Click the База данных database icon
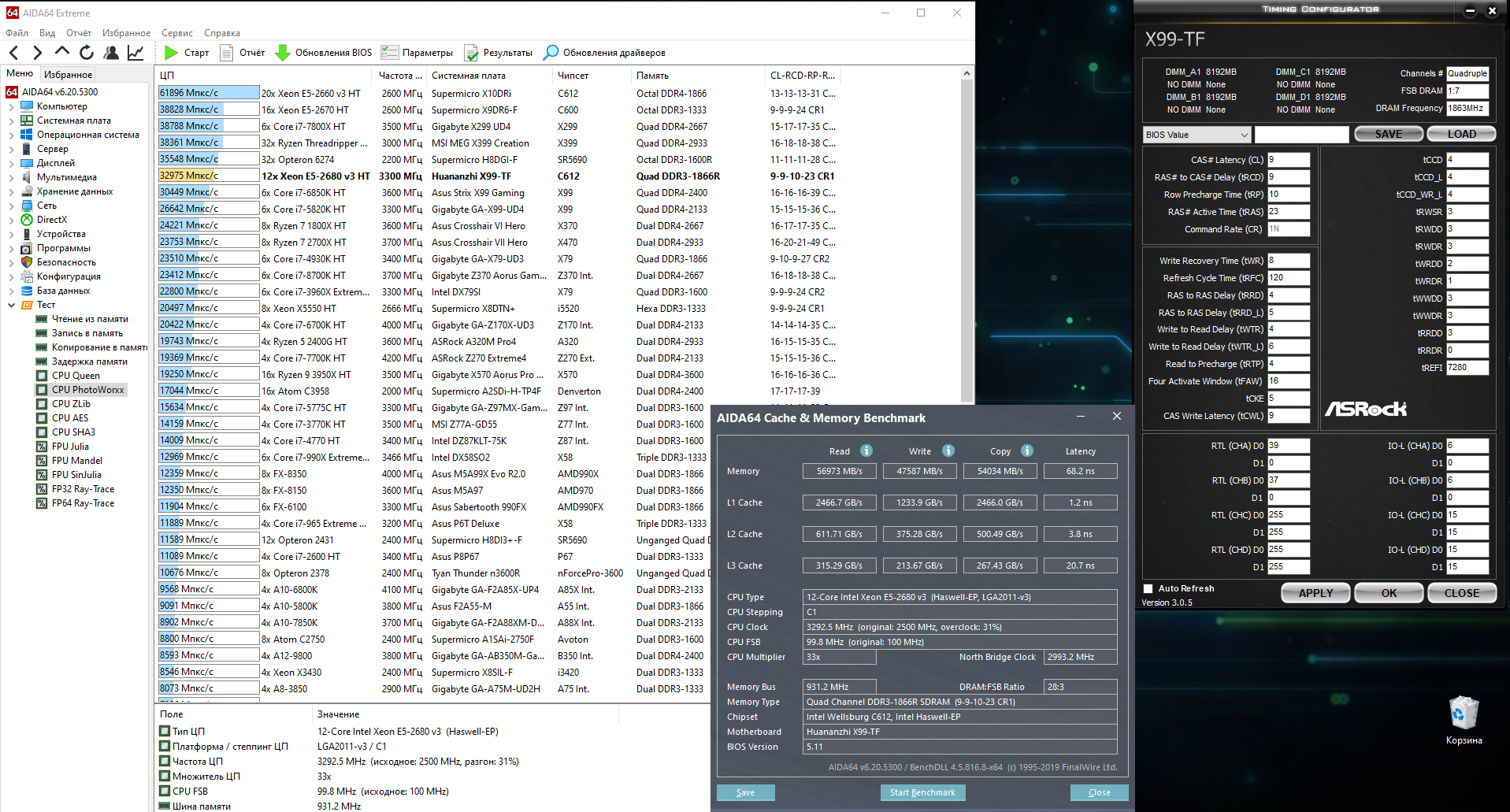Viewport: 1510px width, 812px height. [27, 291]
